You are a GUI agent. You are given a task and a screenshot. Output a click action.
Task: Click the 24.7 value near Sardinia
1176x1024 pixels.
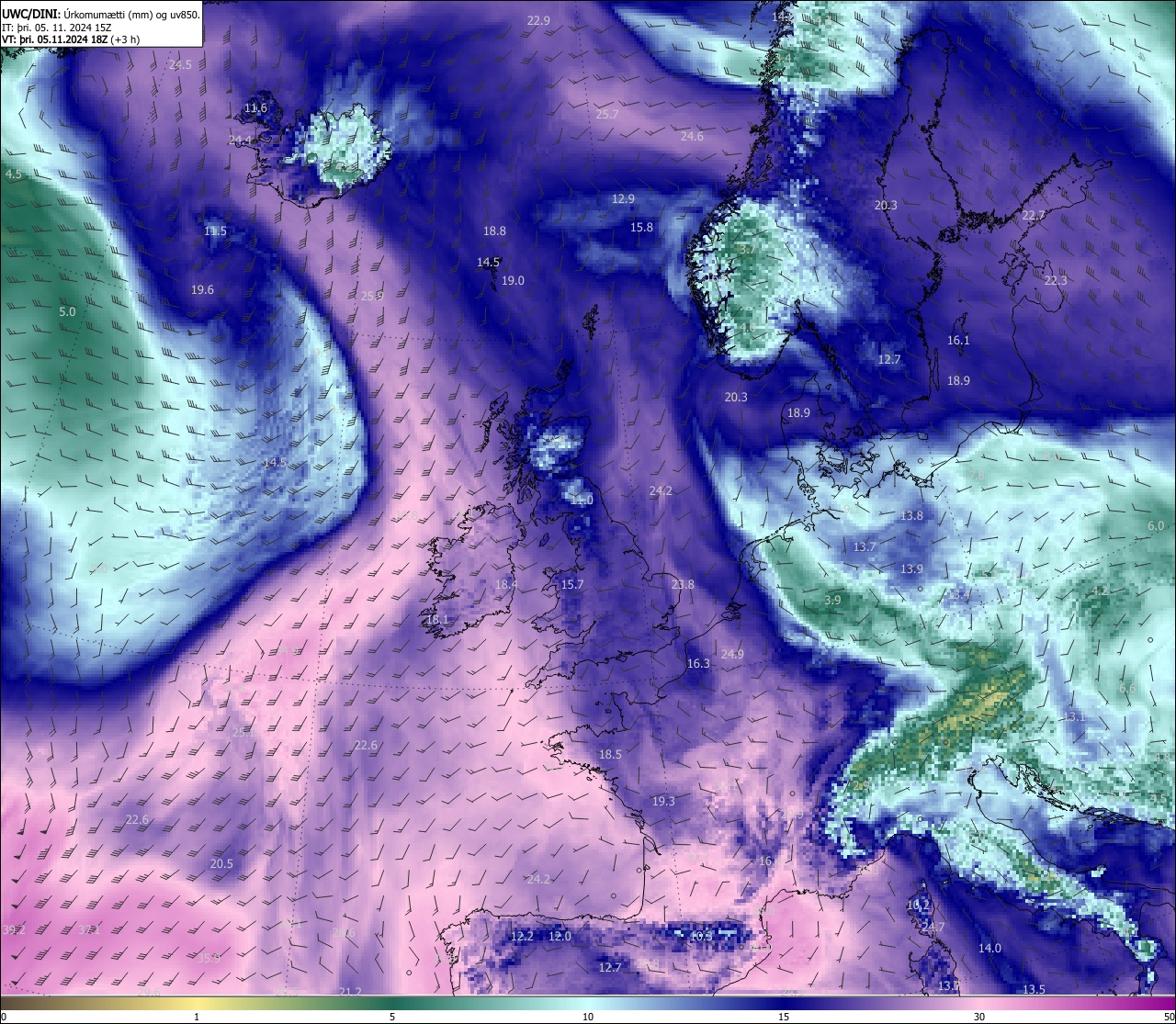pyautogui.click(x=933, y=928)
